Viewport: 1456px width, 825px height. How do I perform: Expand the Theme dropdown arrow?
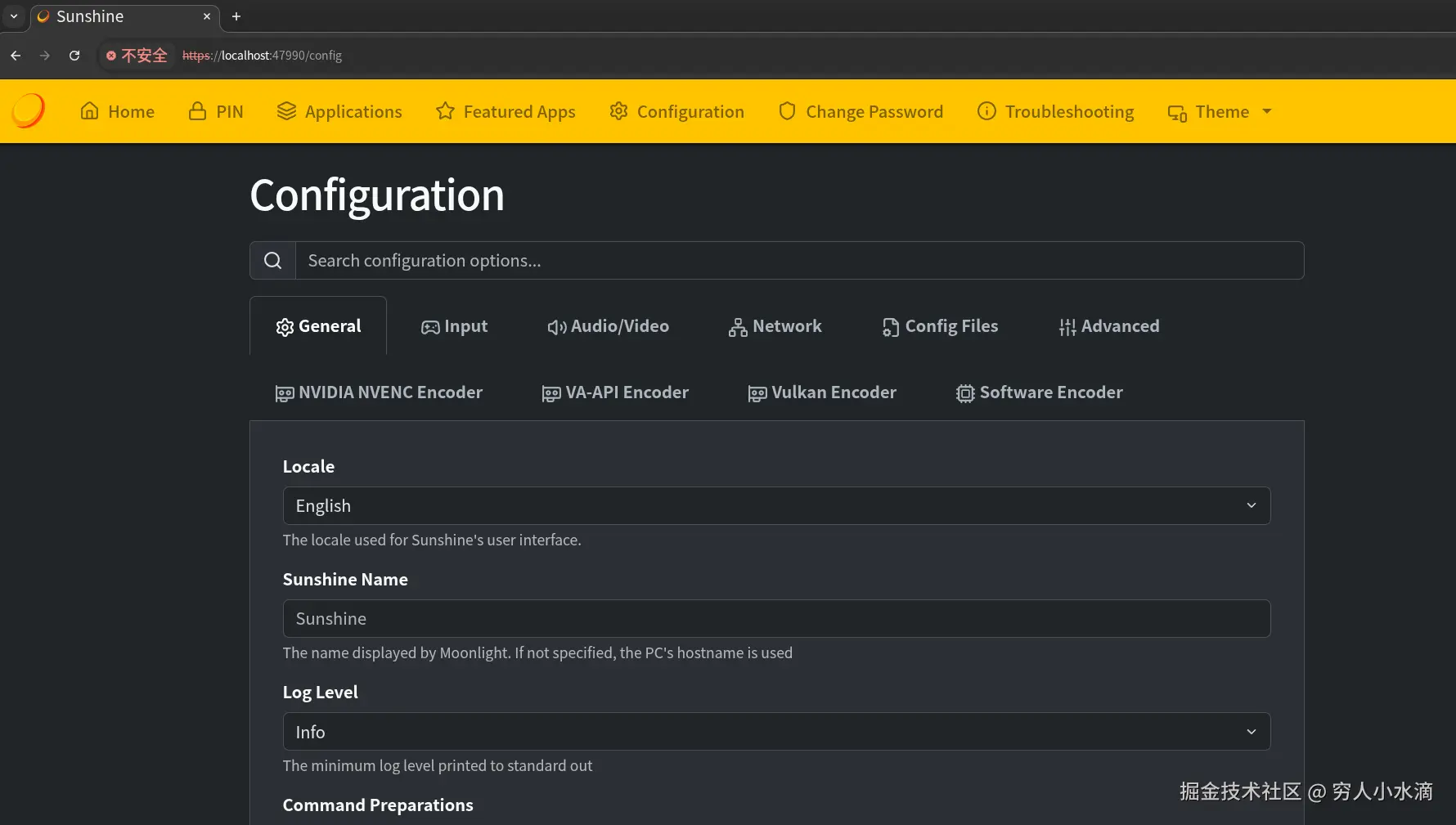pos(1267,111)
